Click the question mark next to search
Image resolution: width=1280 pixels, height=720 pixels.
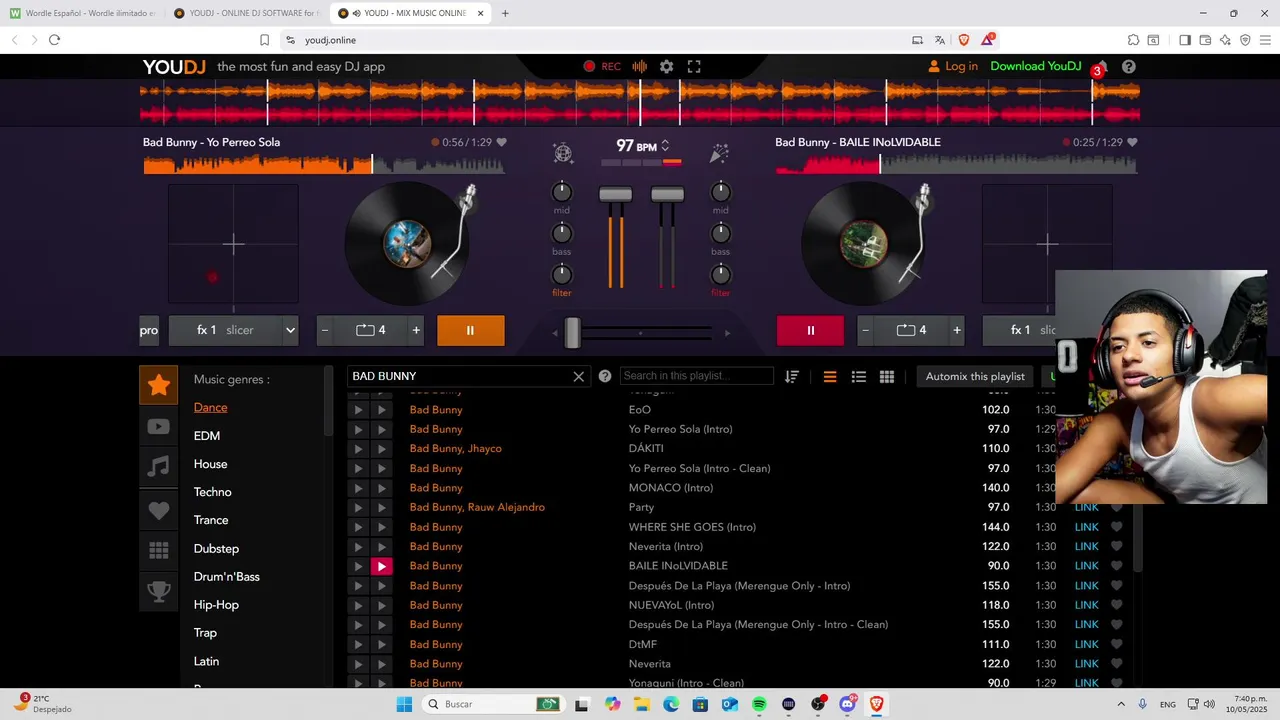pos(605,376)
